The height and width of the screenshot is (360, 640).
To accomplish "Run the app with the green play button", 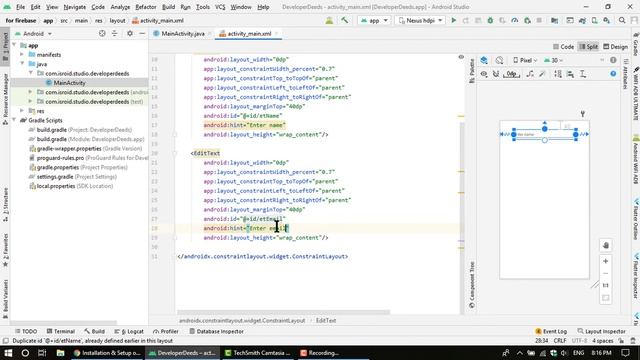I will 453,20.
